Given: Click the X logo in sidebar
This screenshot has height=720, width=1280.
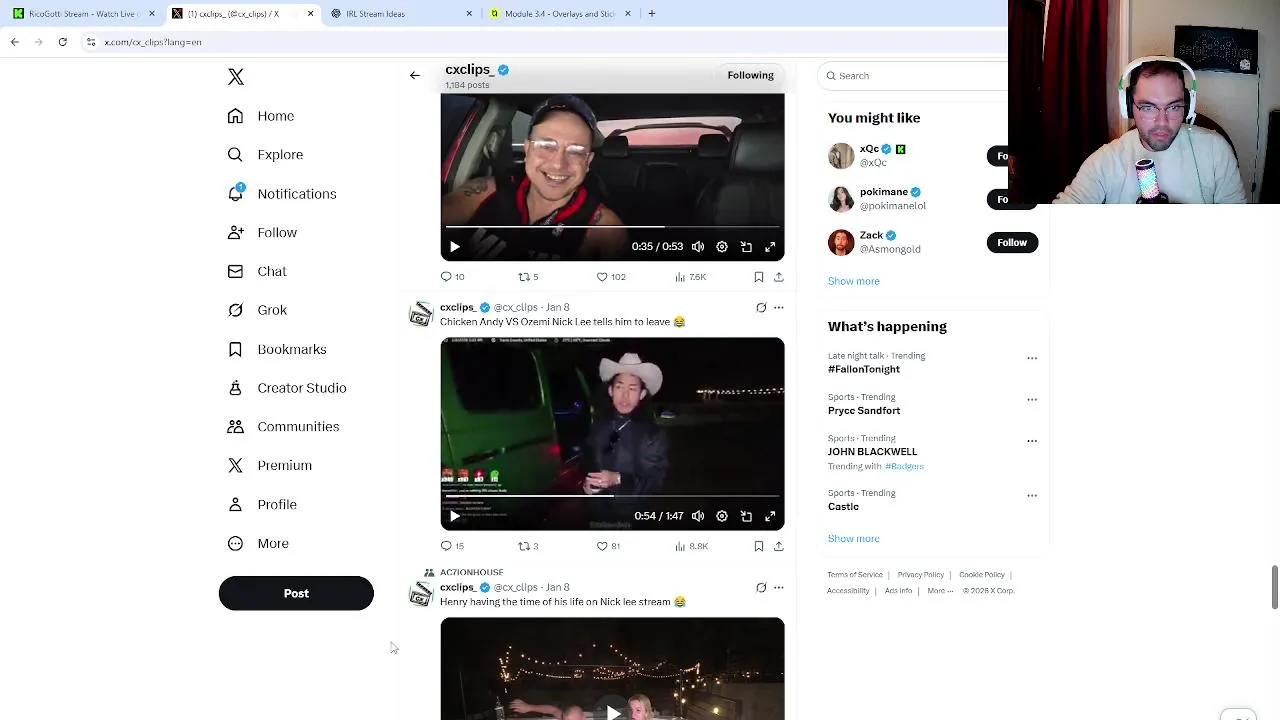Looking at the screenshot, I should point(236,77).
